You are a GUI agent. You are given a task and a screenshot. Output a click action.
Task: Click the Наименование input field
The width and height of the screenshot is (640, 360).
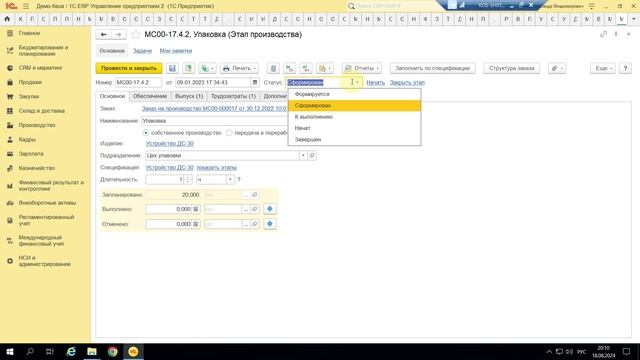pyautogui.click(x=215, y=121)
